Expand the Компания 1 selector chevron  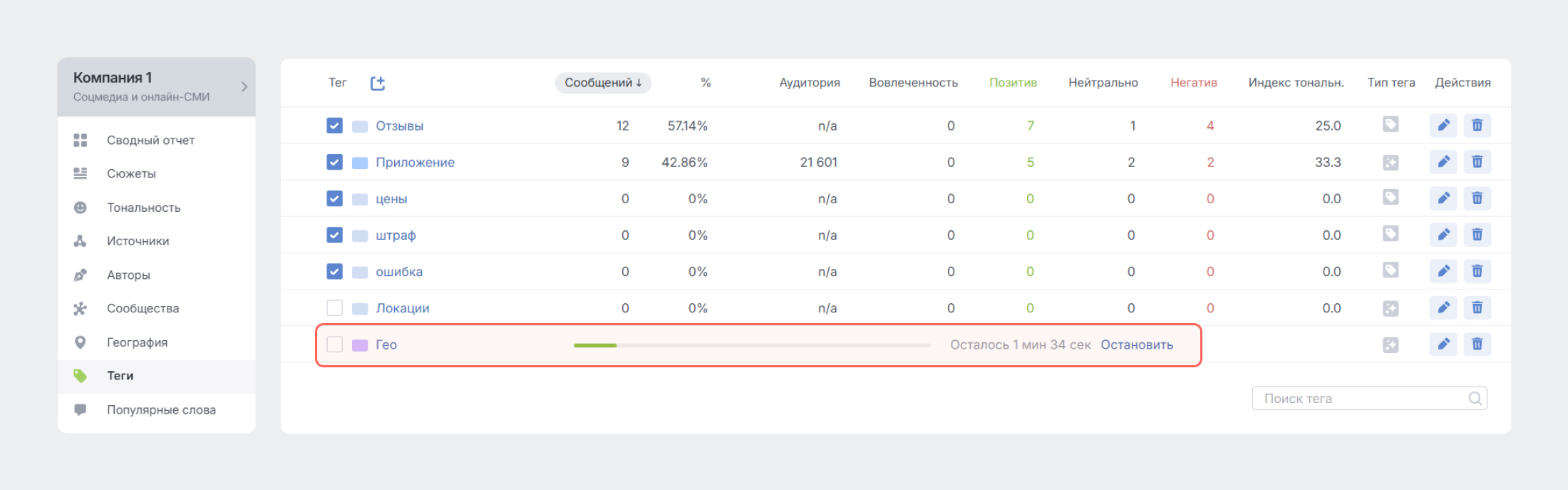tap(244, 87)
